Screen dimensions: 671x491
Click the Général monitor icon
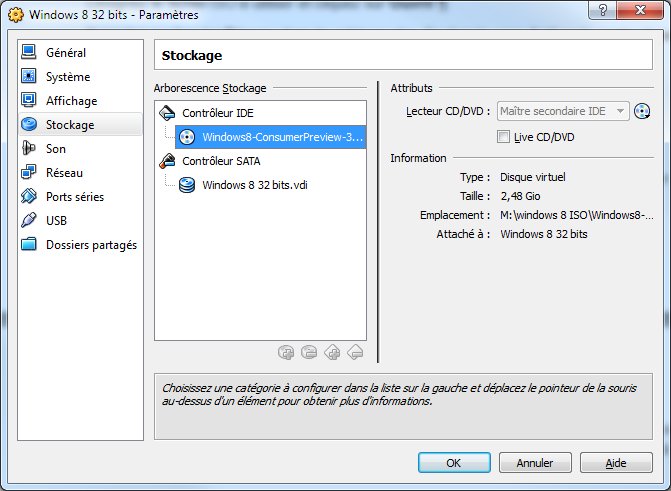click(x=29, y=52)
